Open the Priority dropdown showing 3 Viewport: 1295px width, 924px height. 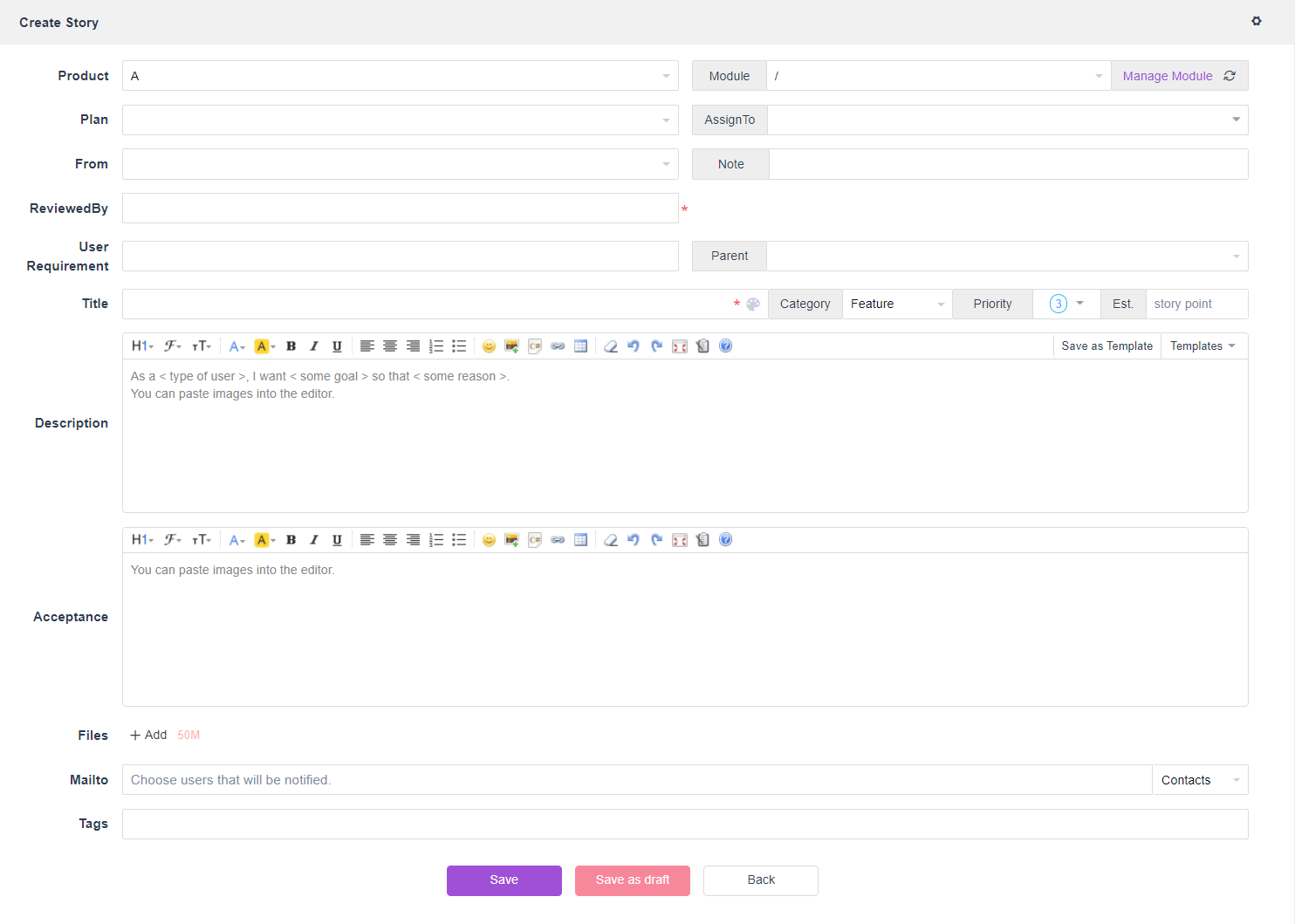click(x=1066, y=304)
